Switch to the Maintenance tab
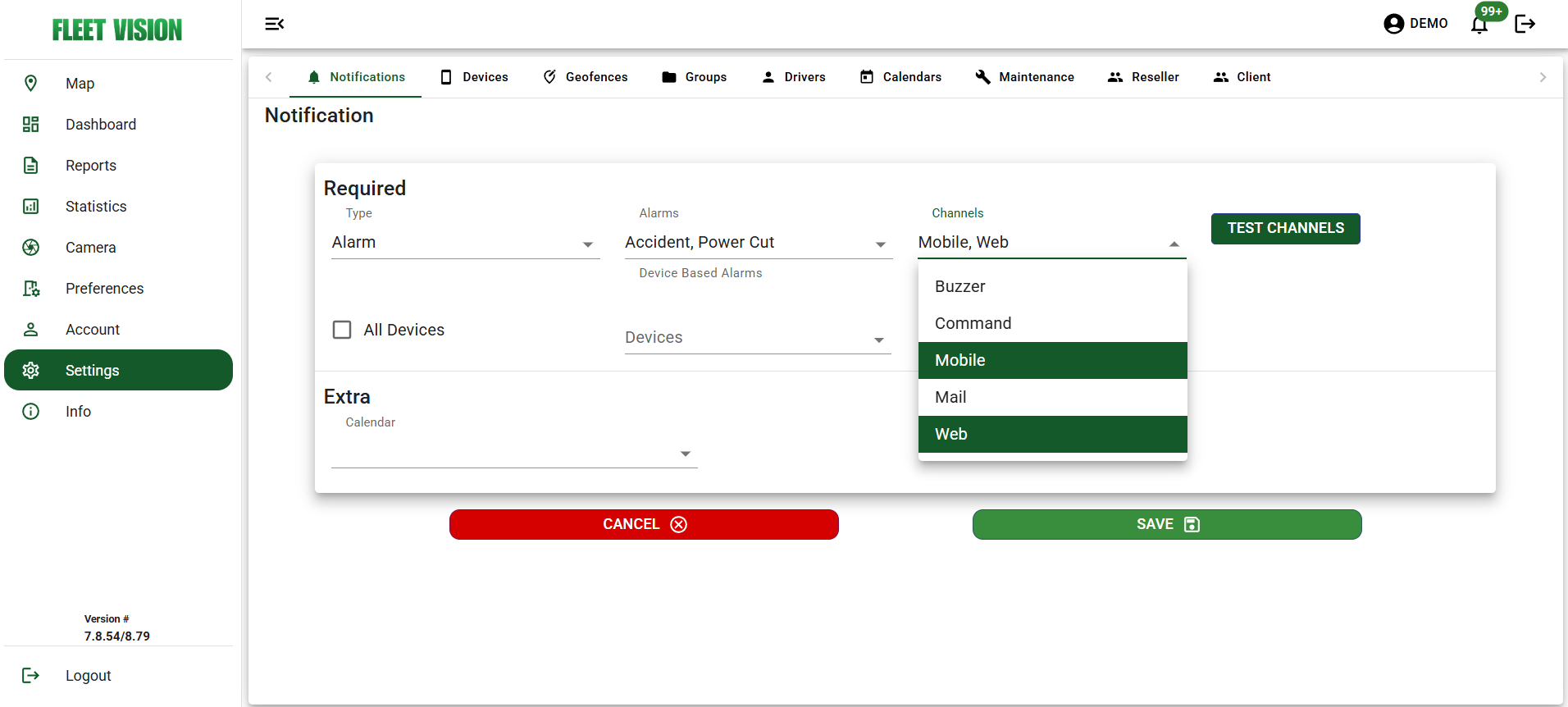This screenshot has height=707, width=1568. (1024, 77)
